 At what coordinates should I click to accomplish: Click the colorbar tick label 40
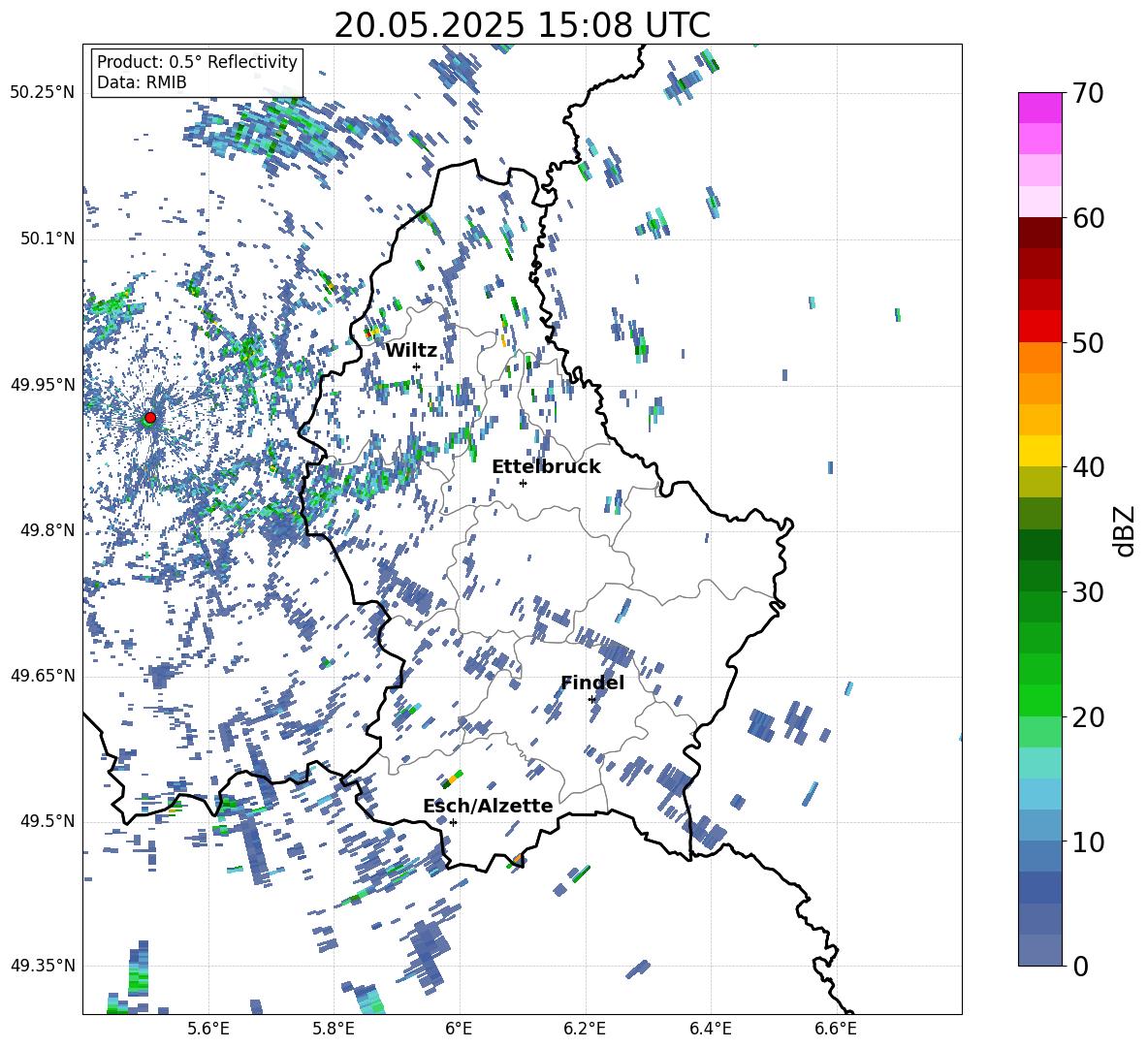1089,467
